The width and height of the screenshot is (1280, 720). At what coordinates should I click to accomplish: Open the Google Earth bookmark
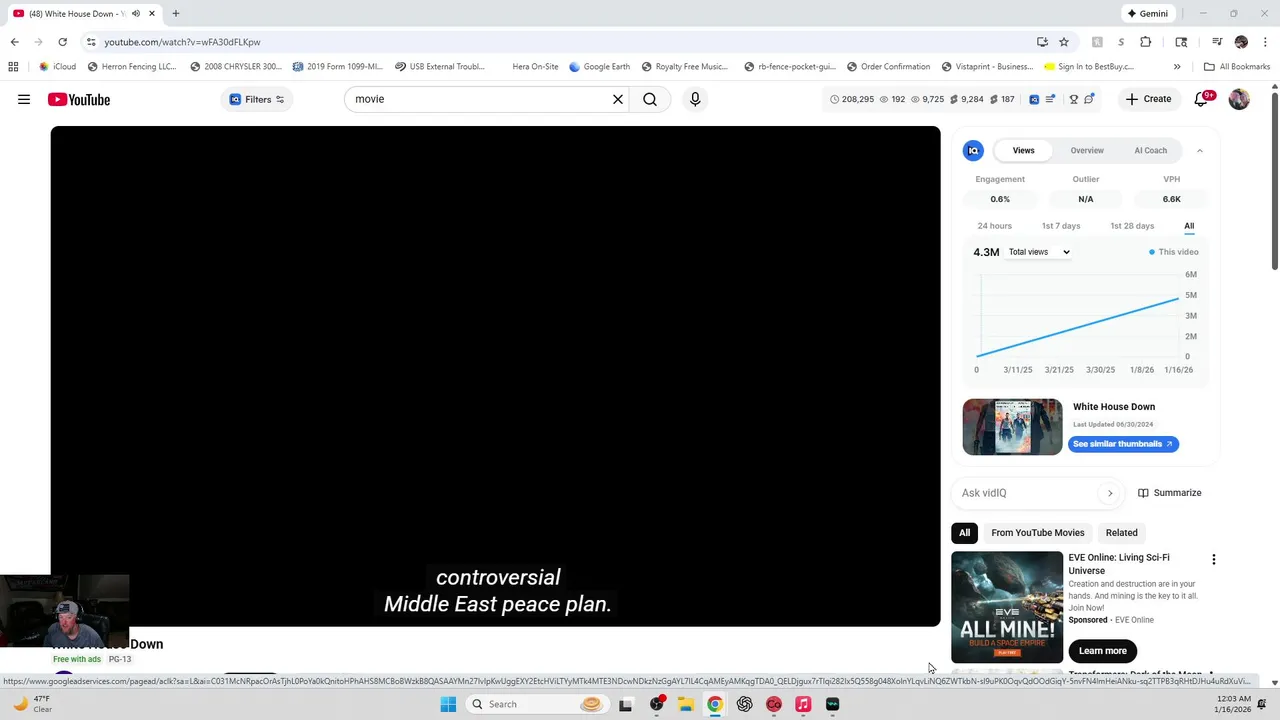pos(600,67)
